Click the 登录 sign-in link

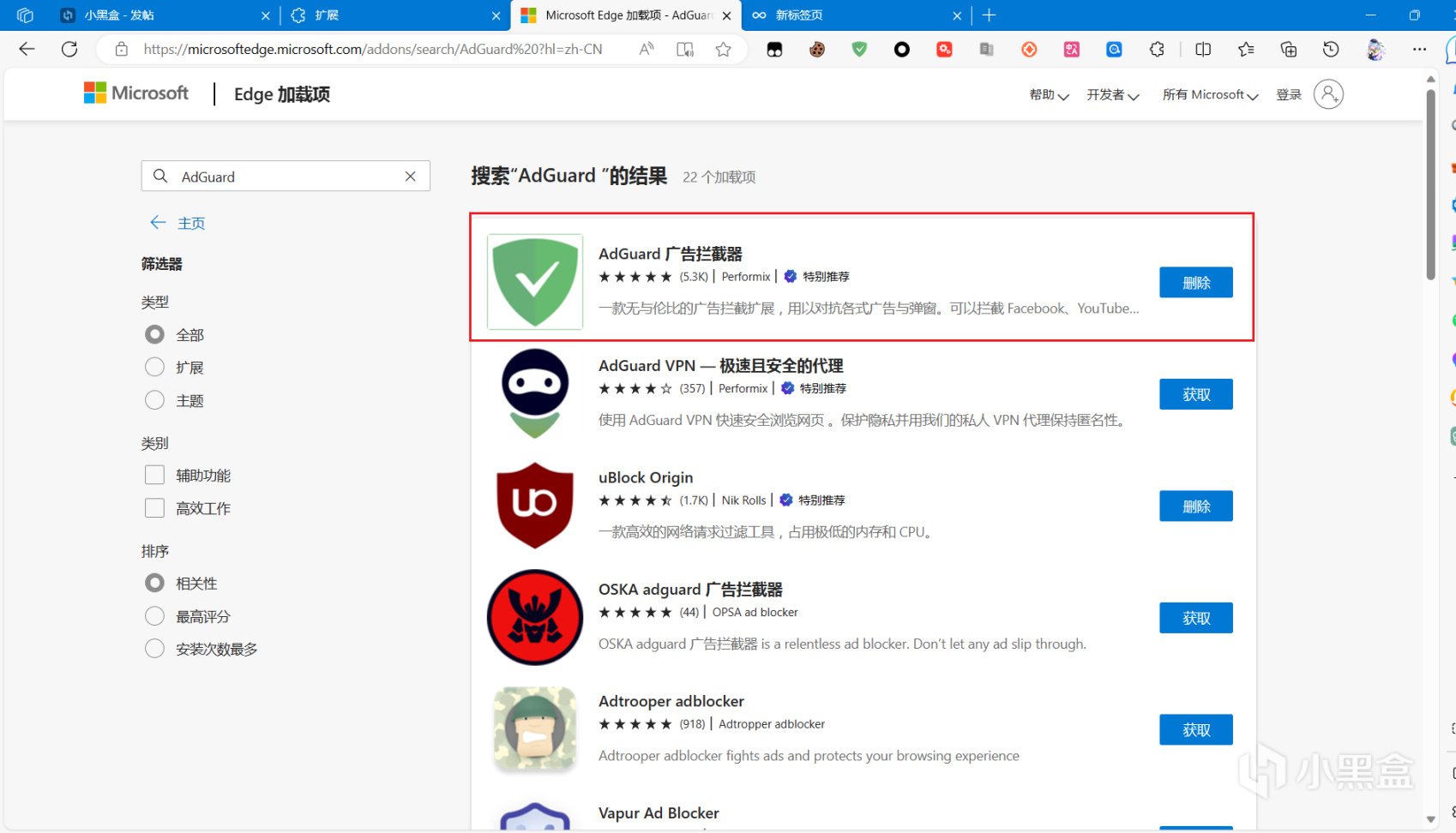(x=1289, y=95)
